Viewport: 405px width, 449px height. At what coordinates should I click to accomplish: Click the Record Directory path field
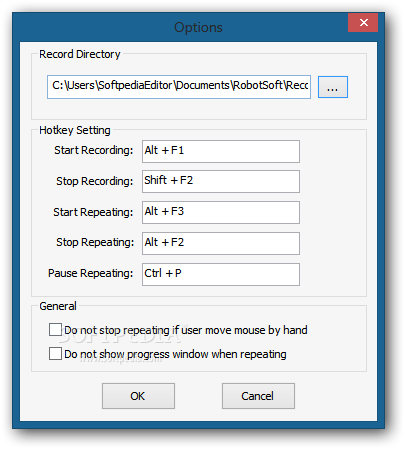tap(179, 87)
